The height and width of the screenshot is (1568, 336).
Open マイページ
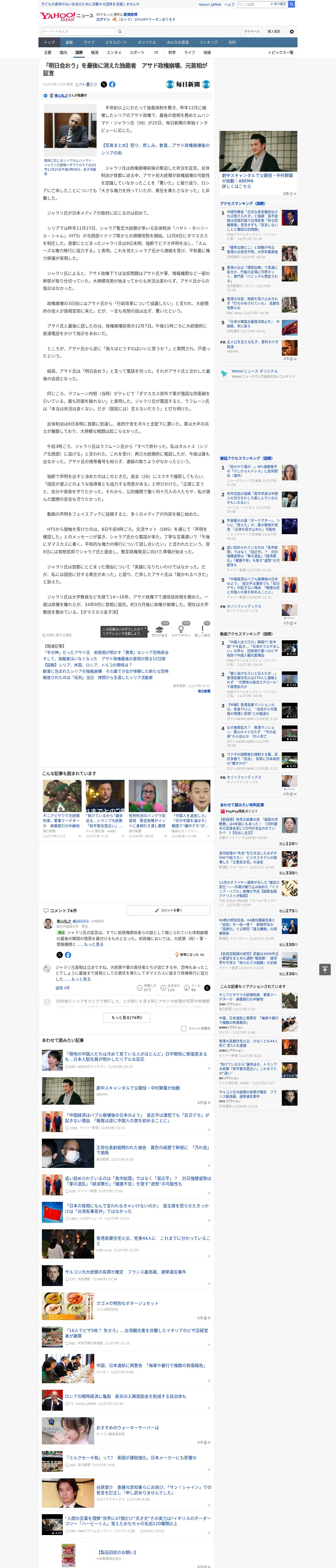click(x=252, y=31)
